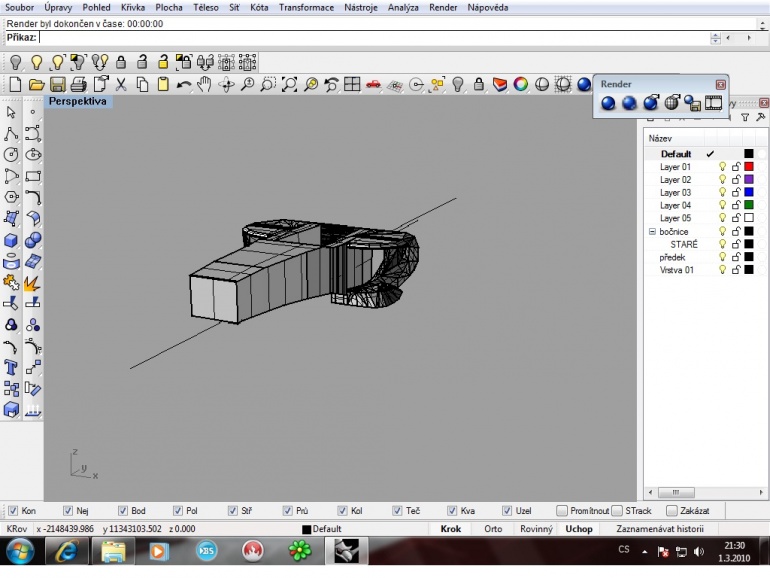Toggle the Bod osnap checkbox

tap(123, 511)
